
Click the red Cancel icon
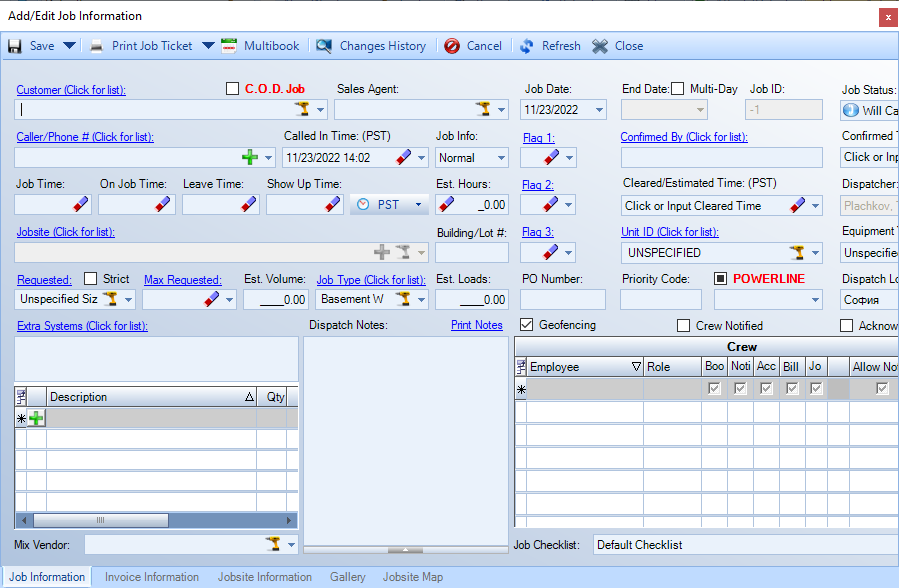(x=452, y=46)
